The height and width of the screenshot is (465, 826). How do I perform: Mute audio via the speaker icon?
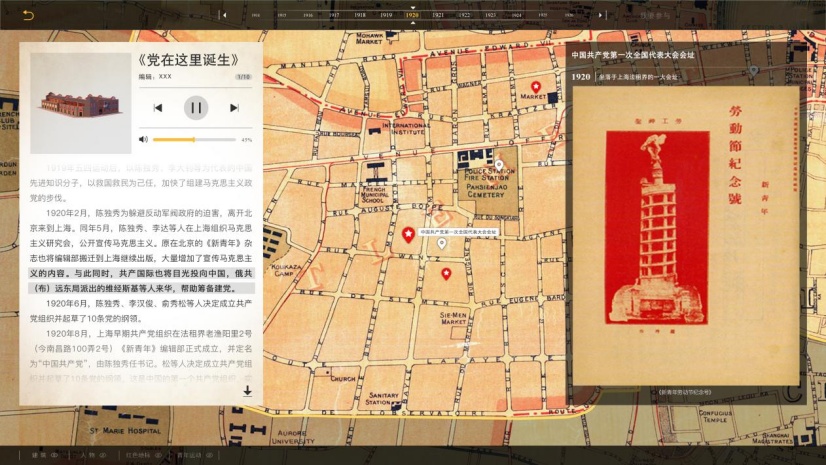143,140
